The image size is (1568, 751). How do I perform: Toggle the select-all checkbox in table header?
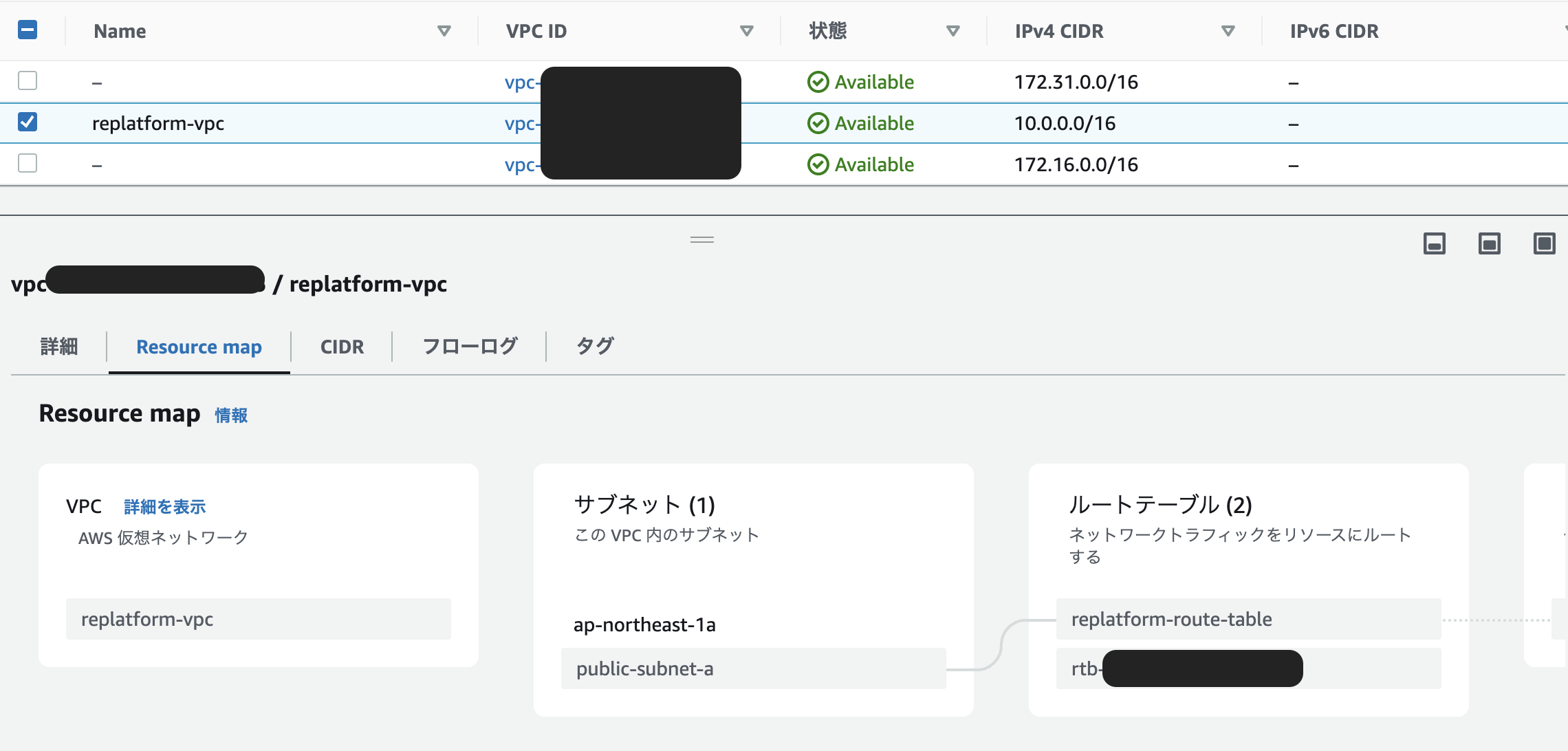pyautogui.click(x=28, y=30)
